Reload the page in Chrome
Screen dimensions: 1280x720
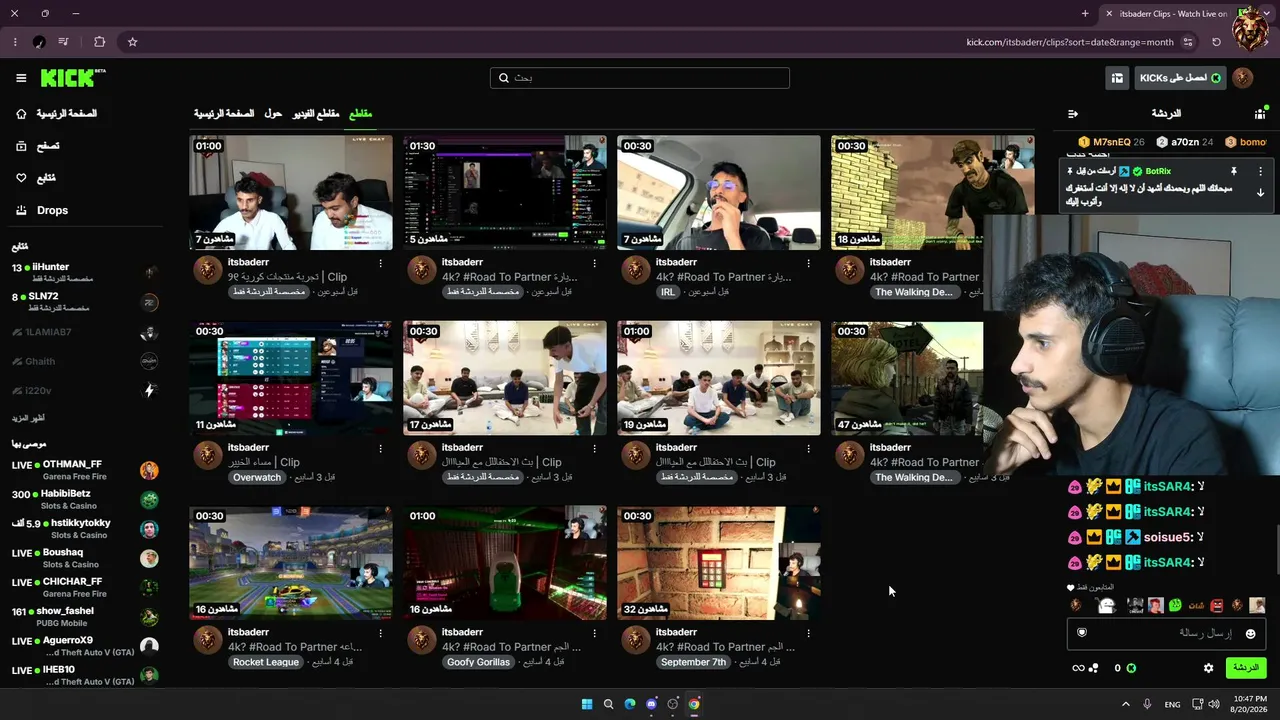click(x=1216, y=42)
